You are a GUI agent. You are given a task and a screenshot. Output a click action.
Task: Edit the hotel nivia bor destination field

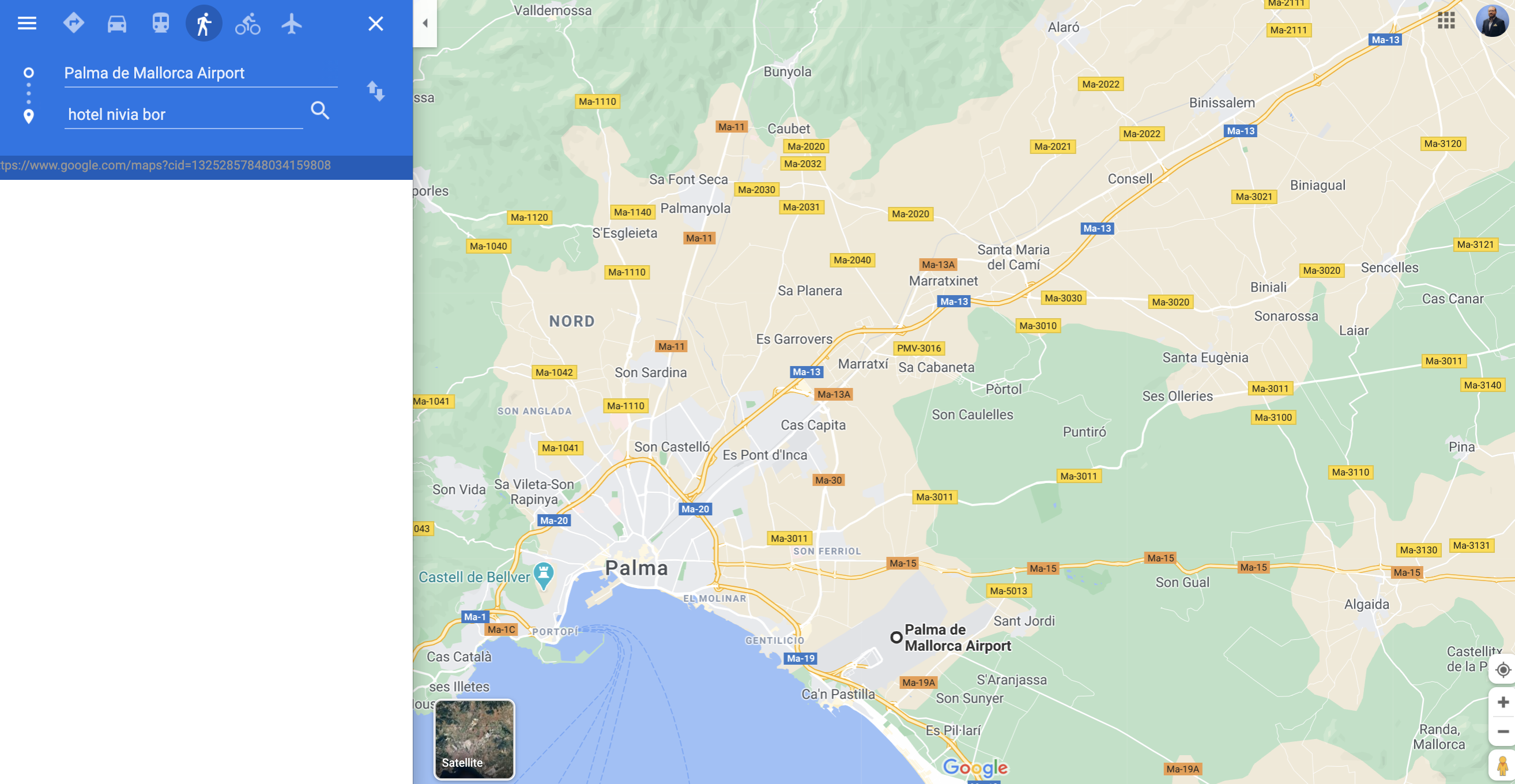pos(183,114)
